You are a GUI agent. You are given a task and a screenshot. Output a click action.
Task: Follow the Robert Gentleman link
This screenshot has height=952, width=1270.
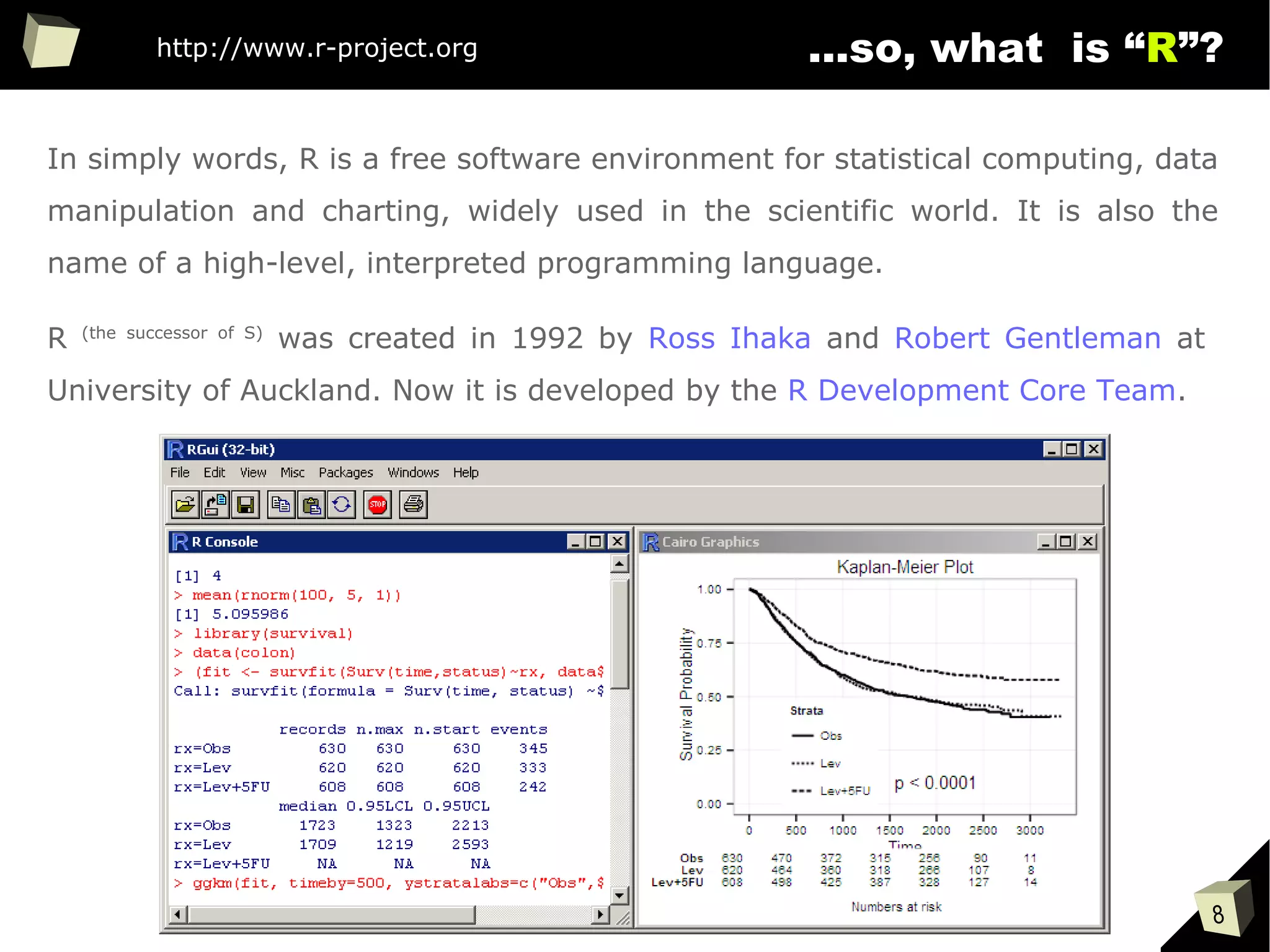[1028, 339]
